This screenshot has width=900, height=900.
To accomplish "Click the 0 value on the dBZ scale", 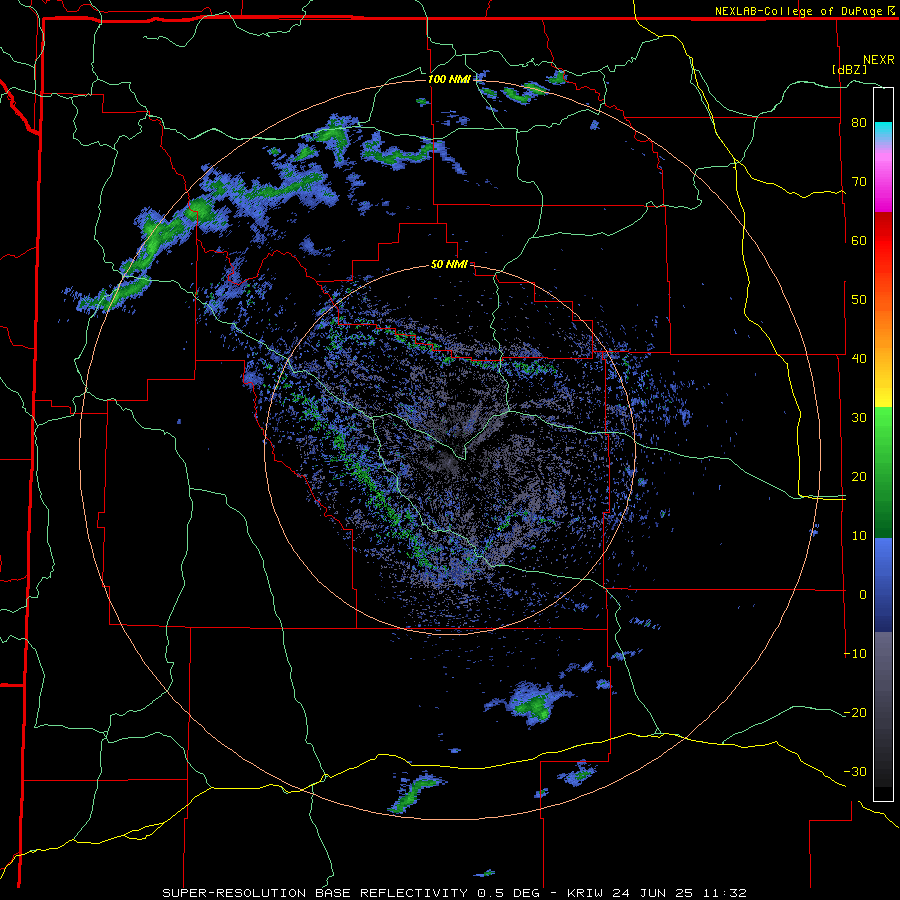I will click(x=863, y=595).
